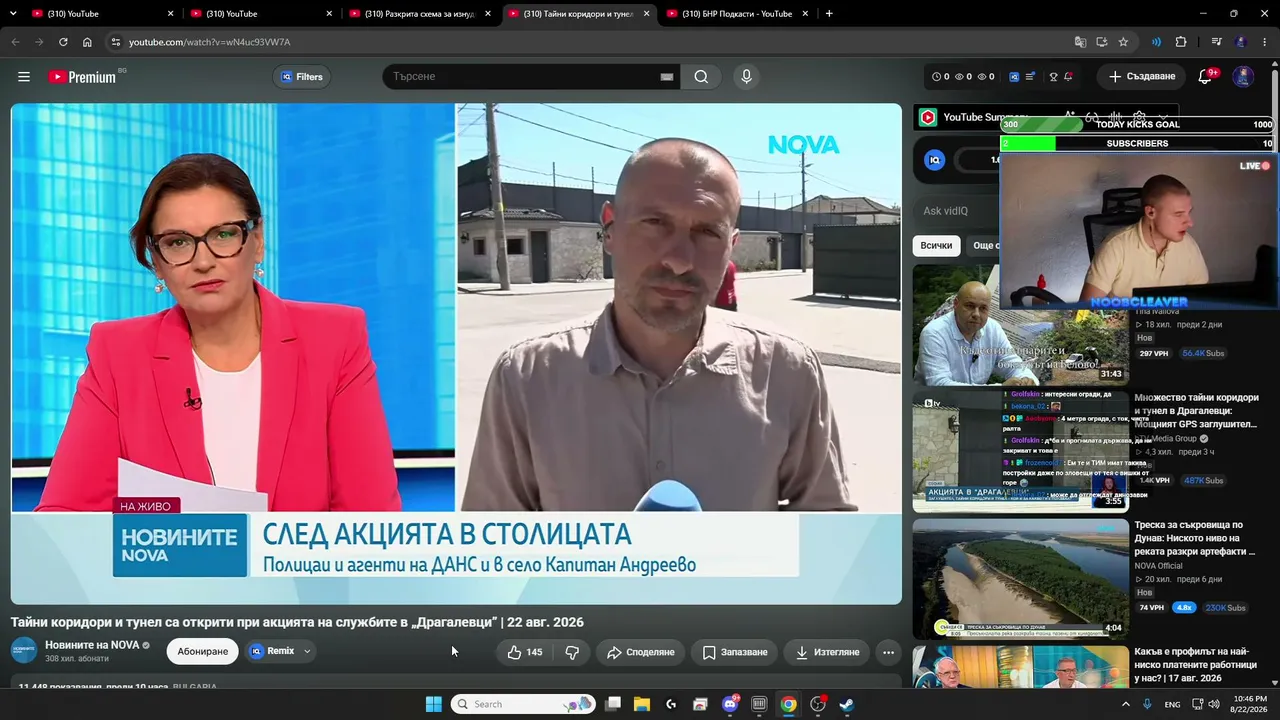1280x720 pixels.
Task: Open the Какъв е профилът video title
Action: coord(1196,665)
